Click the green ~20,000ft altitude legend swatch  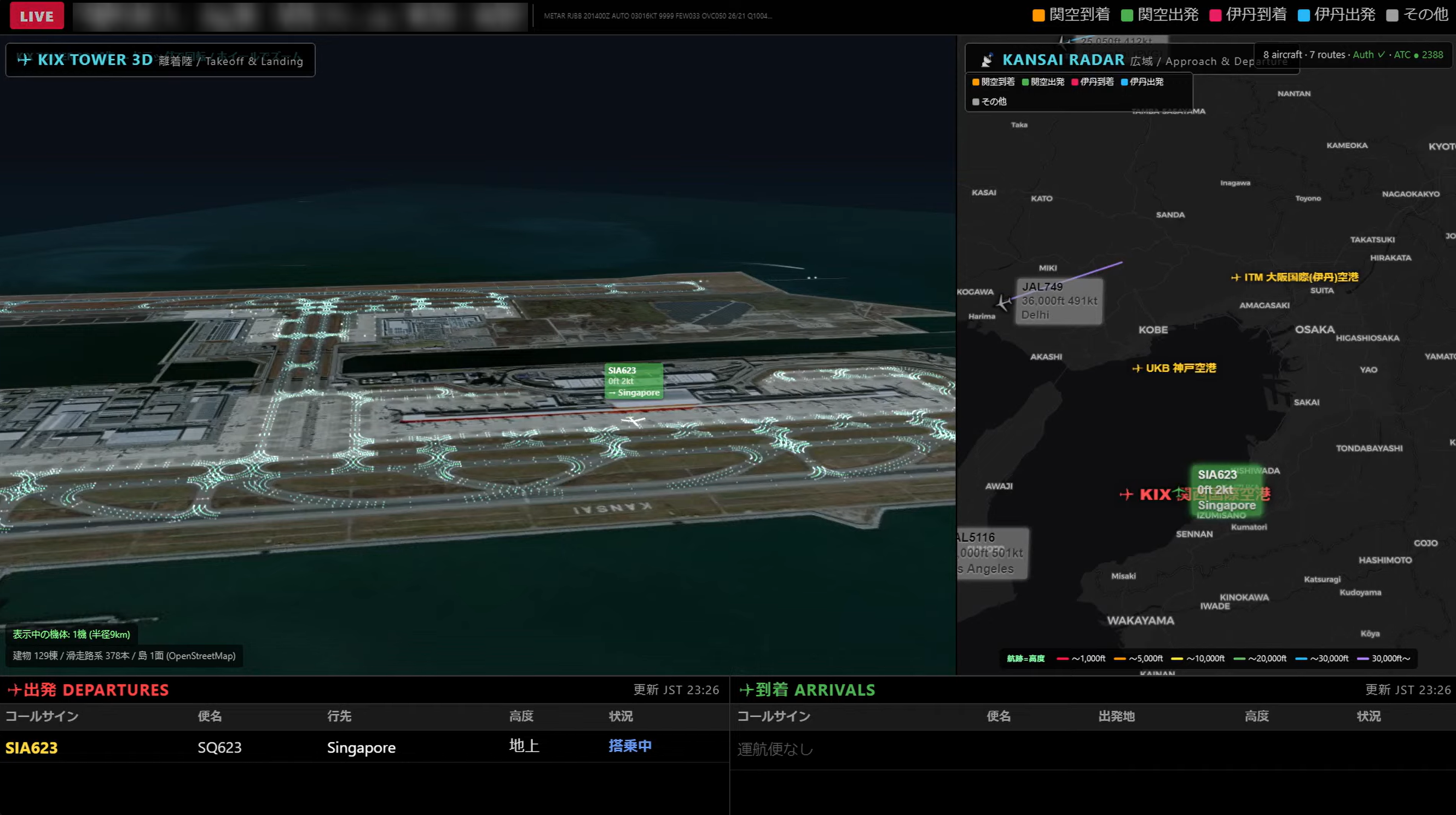(1239, 659)
